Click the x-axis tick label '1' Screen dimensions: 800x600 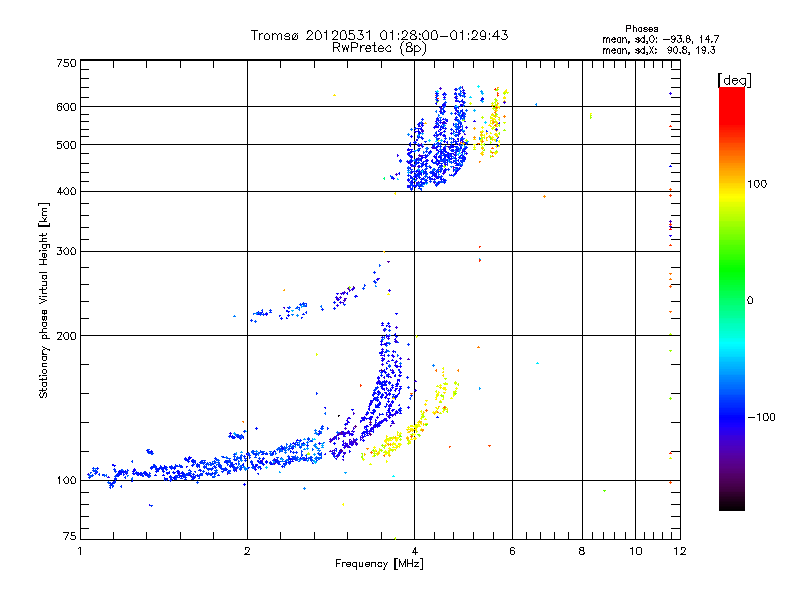pyautogui.click(x=80, y=551)
